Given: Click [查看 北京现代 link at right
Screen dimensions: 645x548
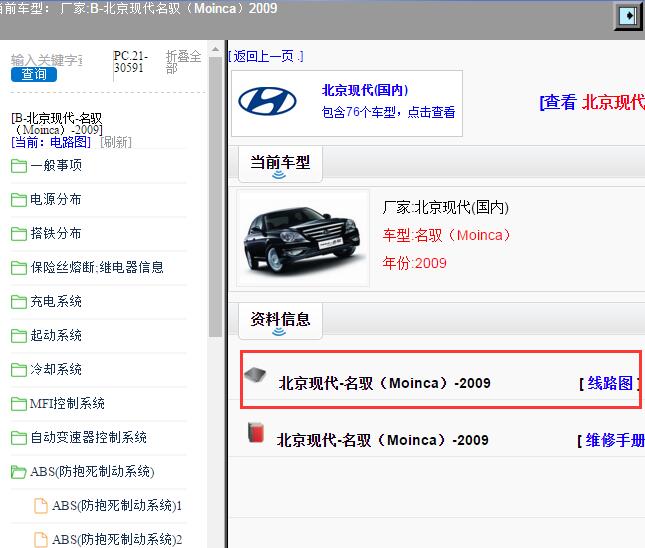Looking at the screenshot, I should pos(592,102).
